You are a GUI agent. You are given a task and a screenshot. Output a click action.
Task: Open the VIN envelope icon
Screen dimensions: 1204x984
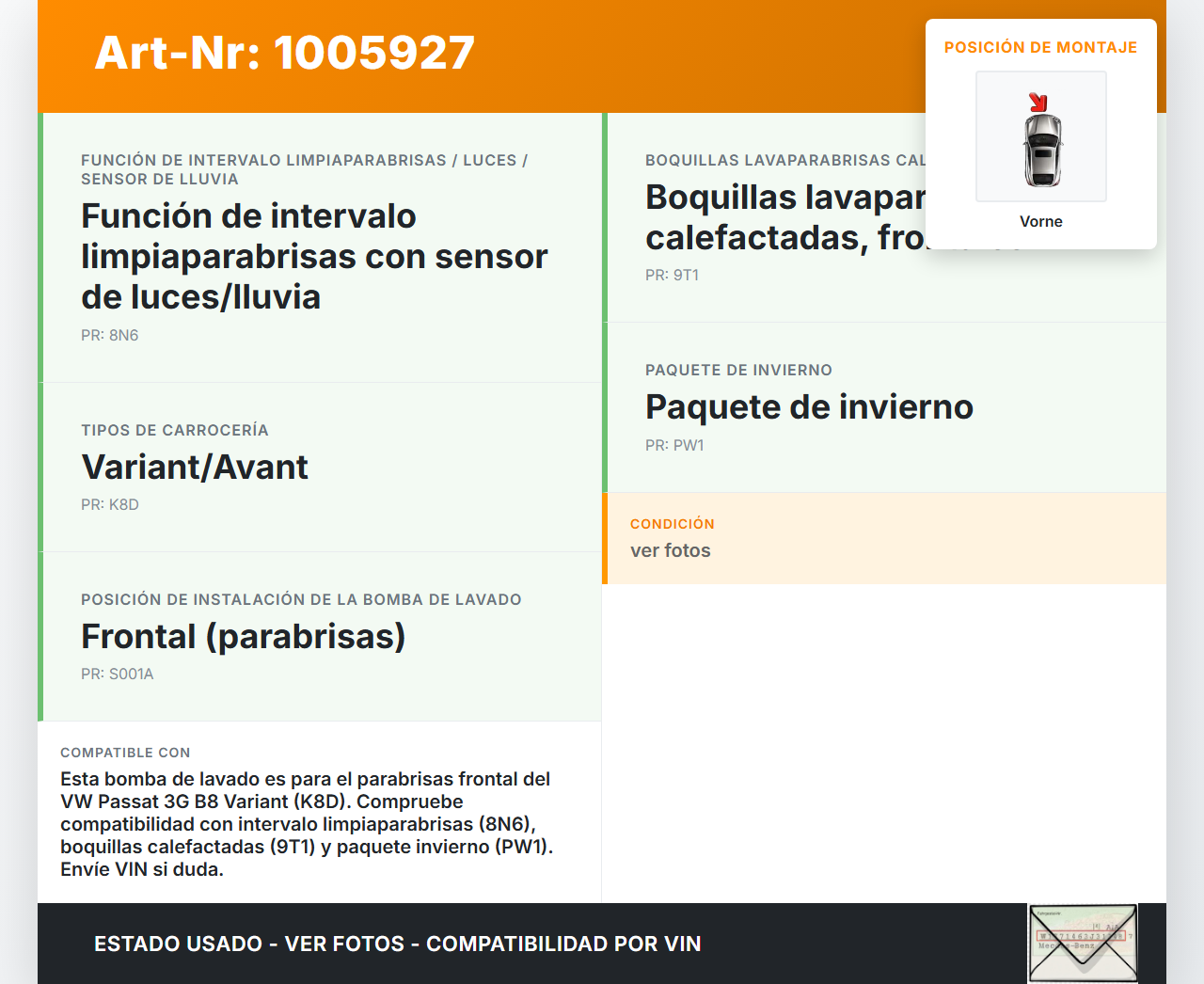1083,943
